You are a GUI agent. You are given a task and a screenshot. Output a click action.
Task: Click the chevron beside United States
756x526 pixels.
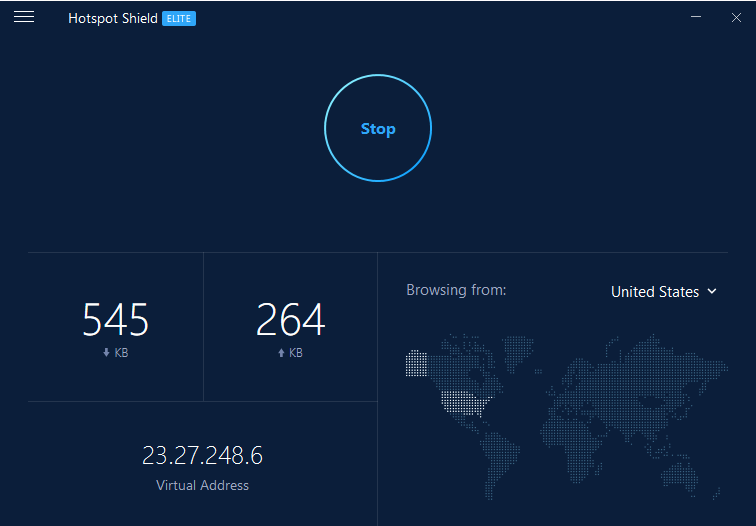[x=712, y=291]
